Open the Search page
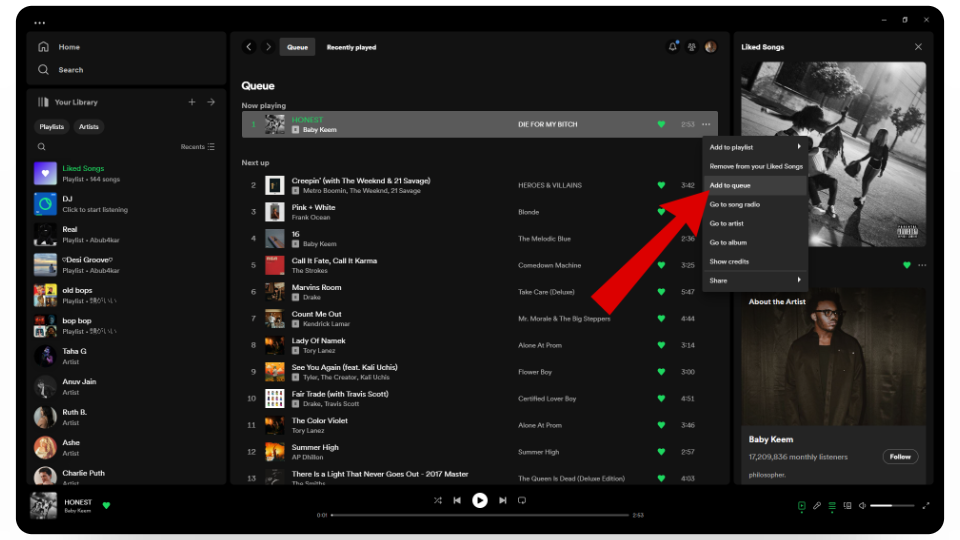 [61, 70]
